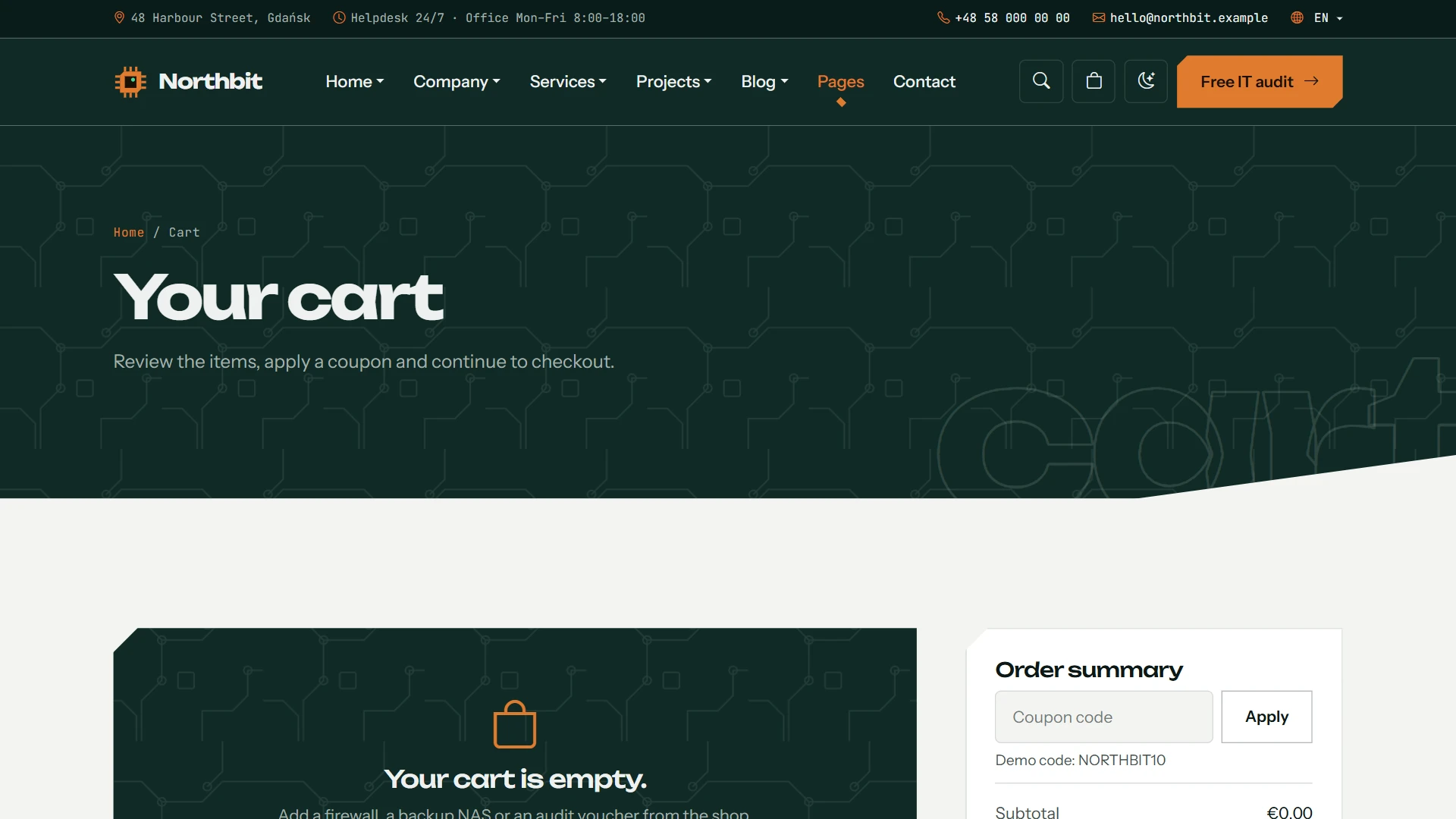Click the Subtotal €0.00 value
The image size is (1456, 819).
pyautogui.click(x=1289, y=812)
